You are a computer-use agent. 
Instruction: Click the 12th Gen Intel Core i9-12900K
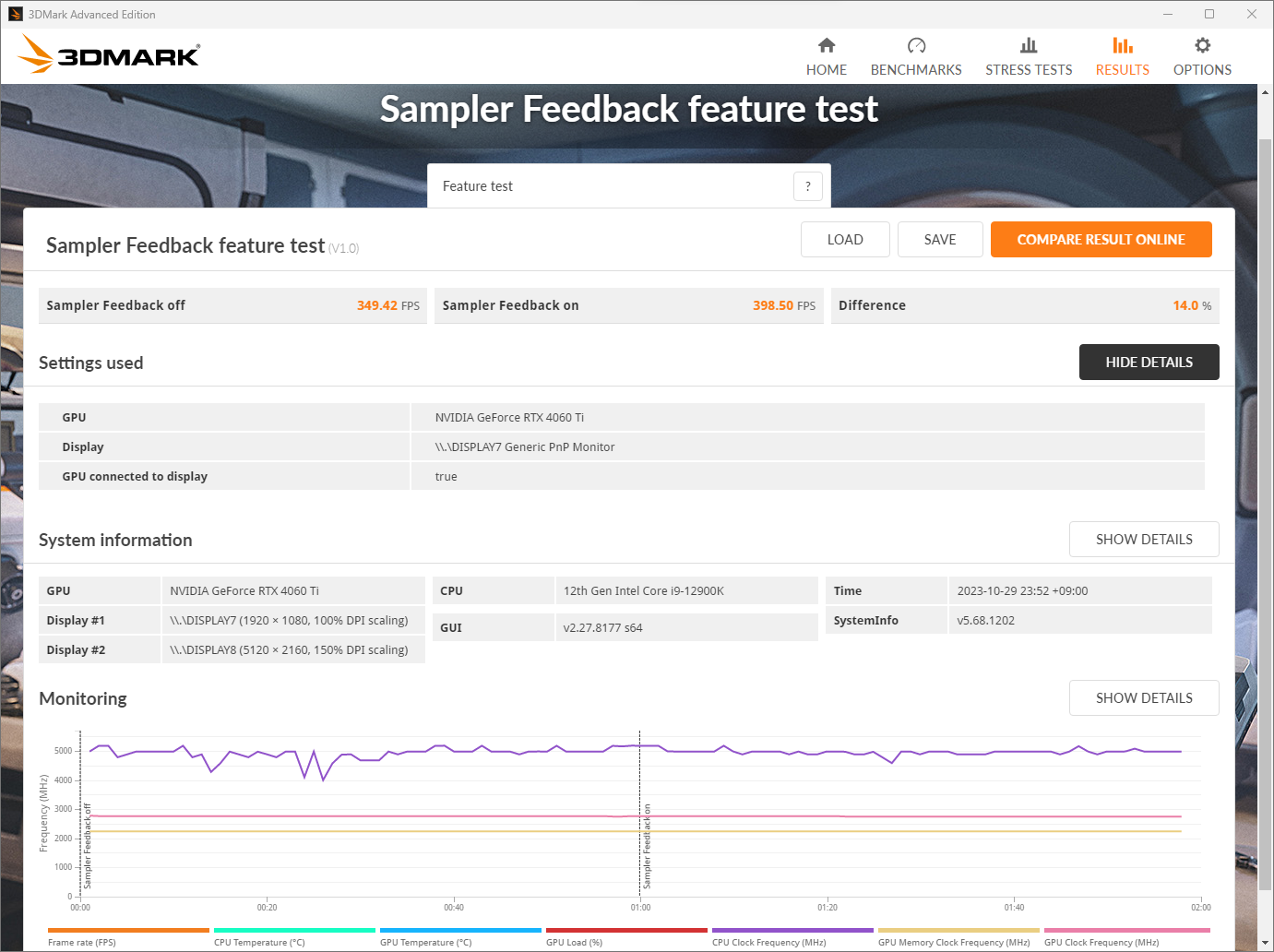click(644, 591)
